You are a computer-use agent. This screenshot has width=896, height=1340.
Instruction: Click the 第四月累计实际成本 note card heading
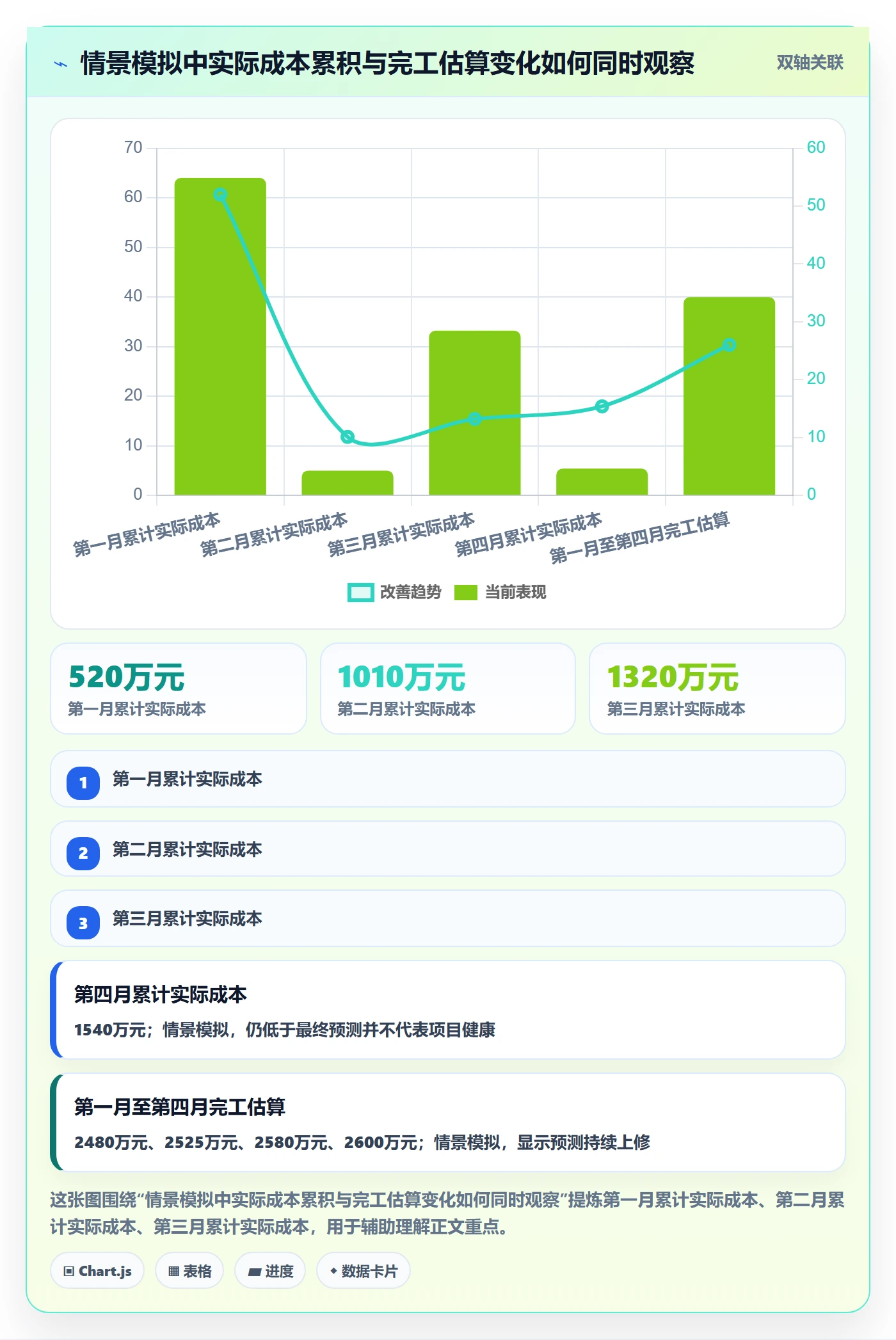(161, 994)
